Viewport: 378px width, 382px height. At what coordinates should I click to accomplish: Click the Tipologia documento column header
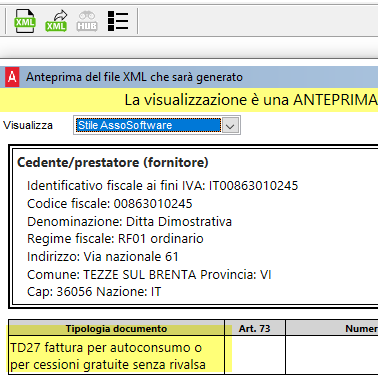116,329
